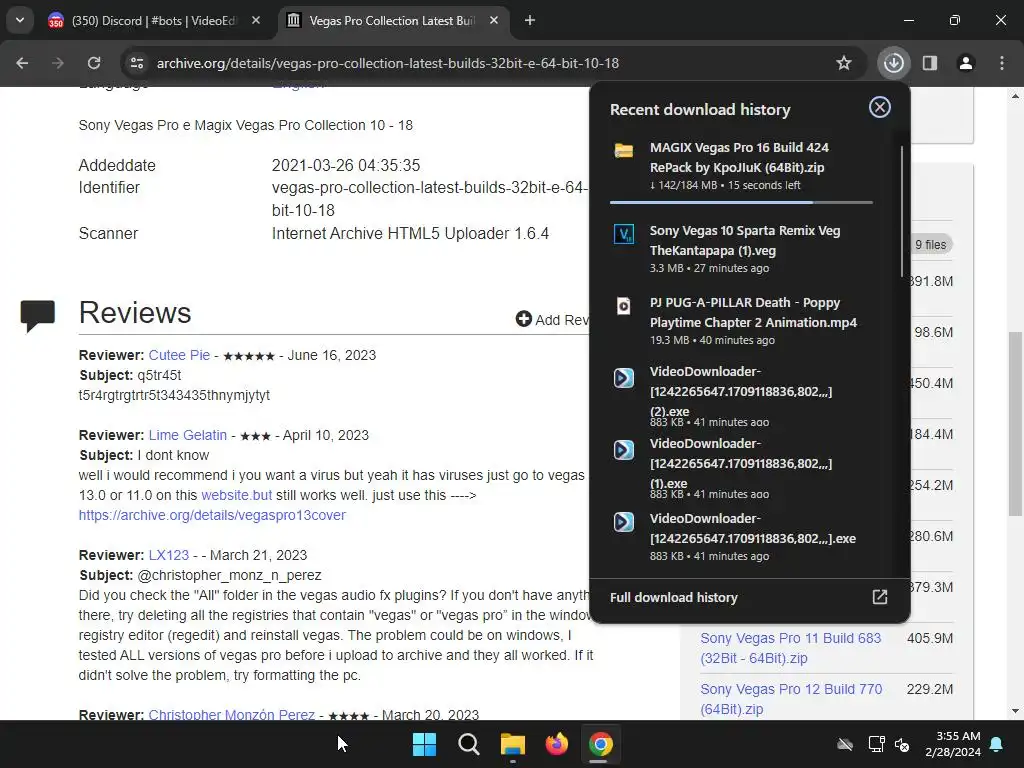Open Chrome three-dot menu
Screen dimensions: 1024x768
(1002, 63)
